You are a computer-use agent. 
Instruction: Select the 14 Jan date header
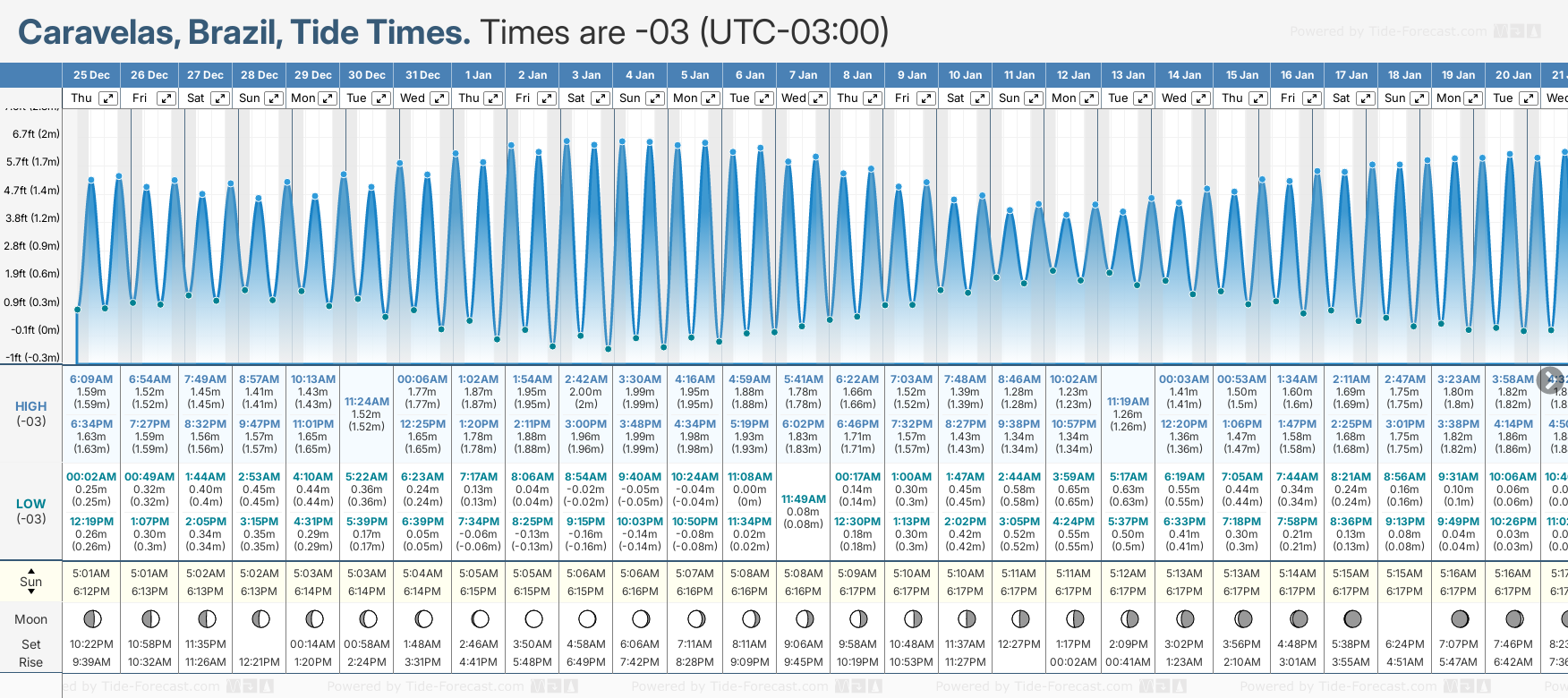pyautogui.click(x=1185, y=75)
